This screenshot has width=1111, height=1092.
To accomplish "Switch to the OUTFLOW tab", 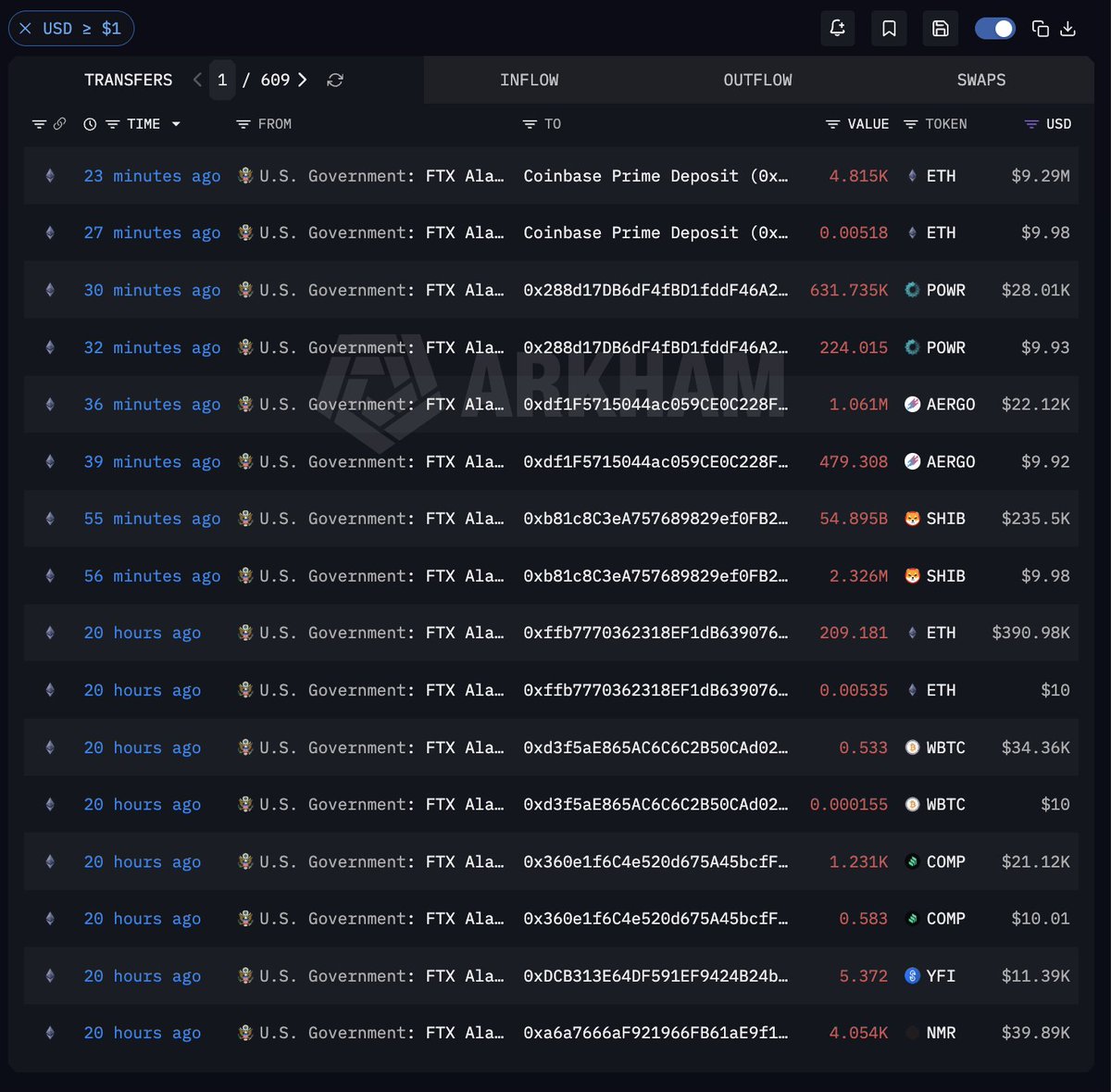I will (x=758, y=80).
